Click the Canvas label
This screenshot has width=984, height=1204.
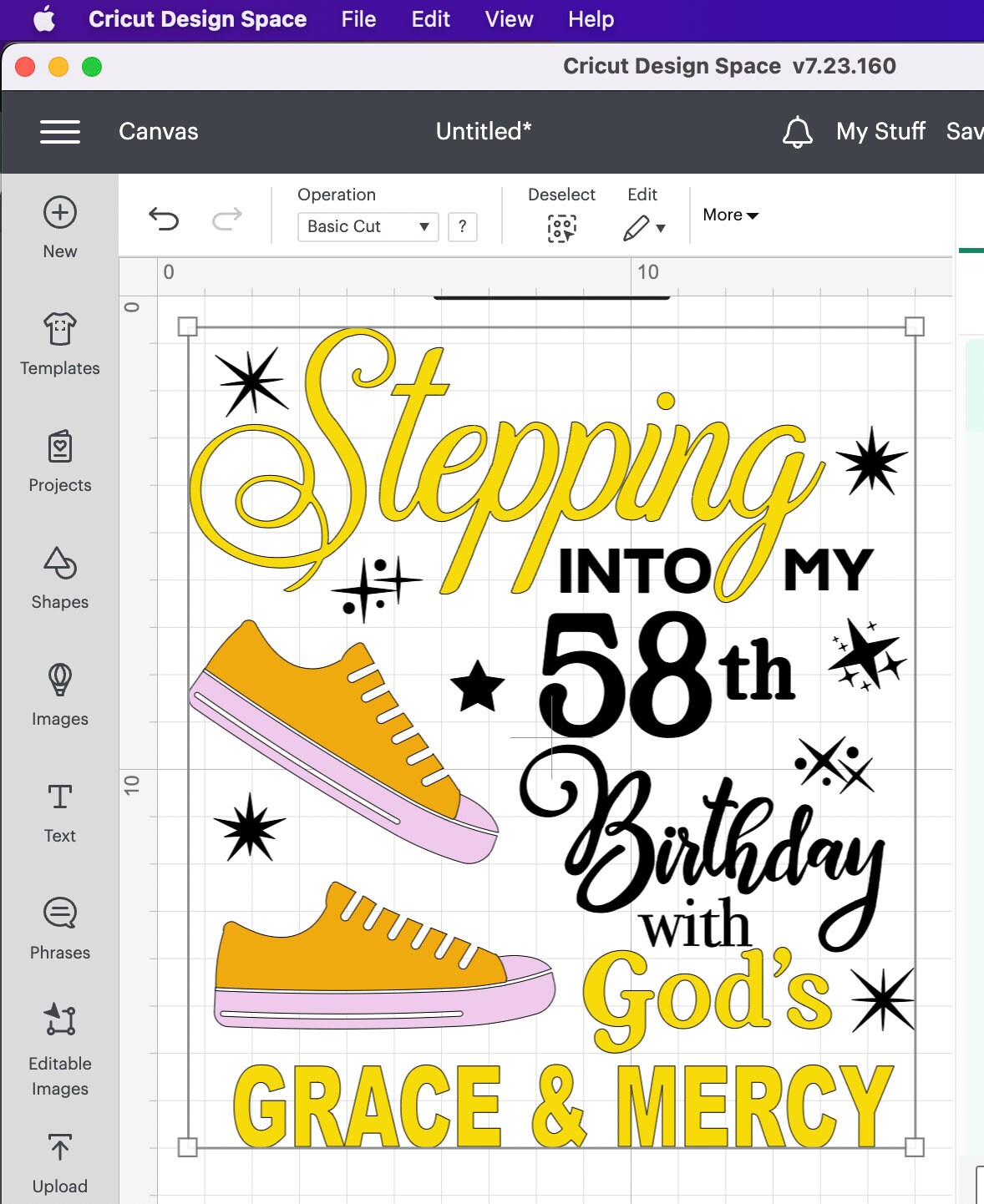pos(159,132)
